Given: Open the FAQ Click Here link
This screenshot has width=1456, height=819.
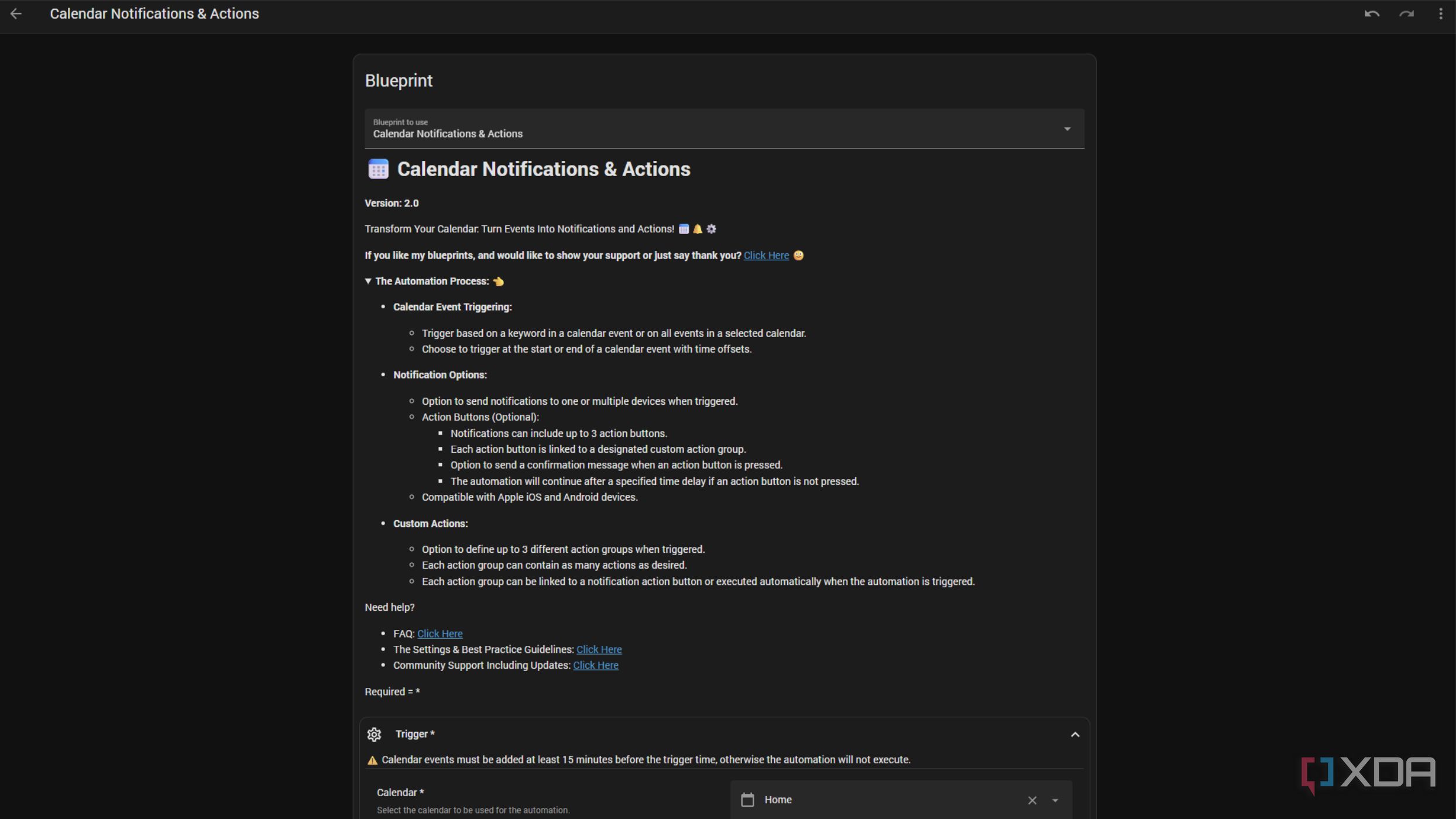Looking at the screenshot, I should 439,634.
